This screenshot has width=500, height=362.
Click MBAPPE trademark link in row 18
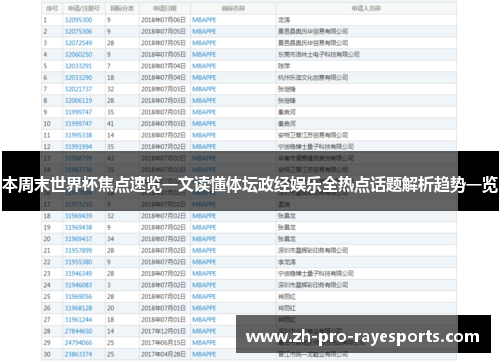[x=204, y=216]
